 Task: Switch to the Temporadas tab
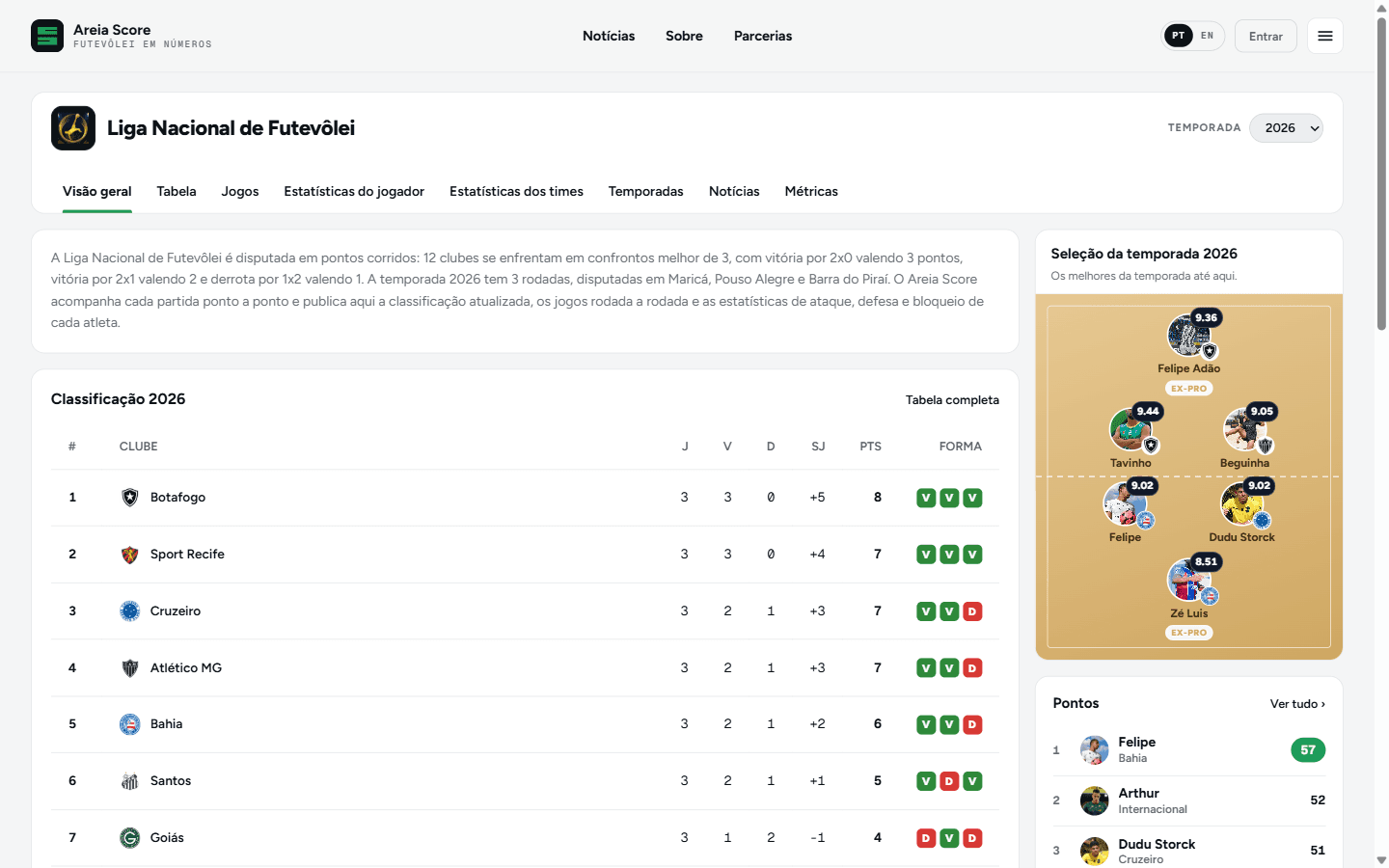click(646, 192)
